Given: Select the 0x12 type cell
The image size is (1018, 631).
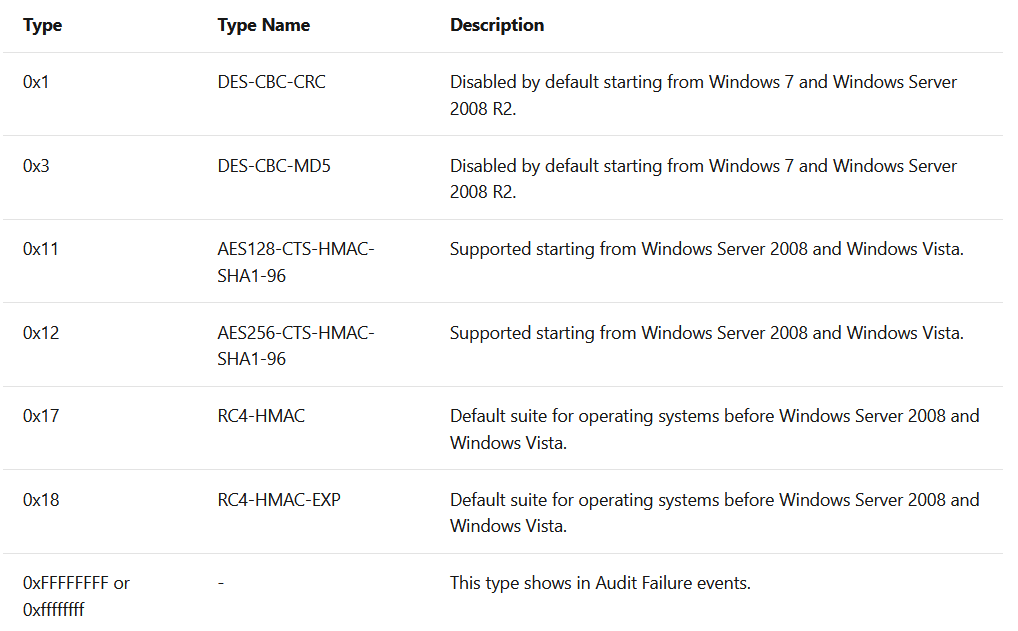Looking at the screenshot, I should [40, 333].
